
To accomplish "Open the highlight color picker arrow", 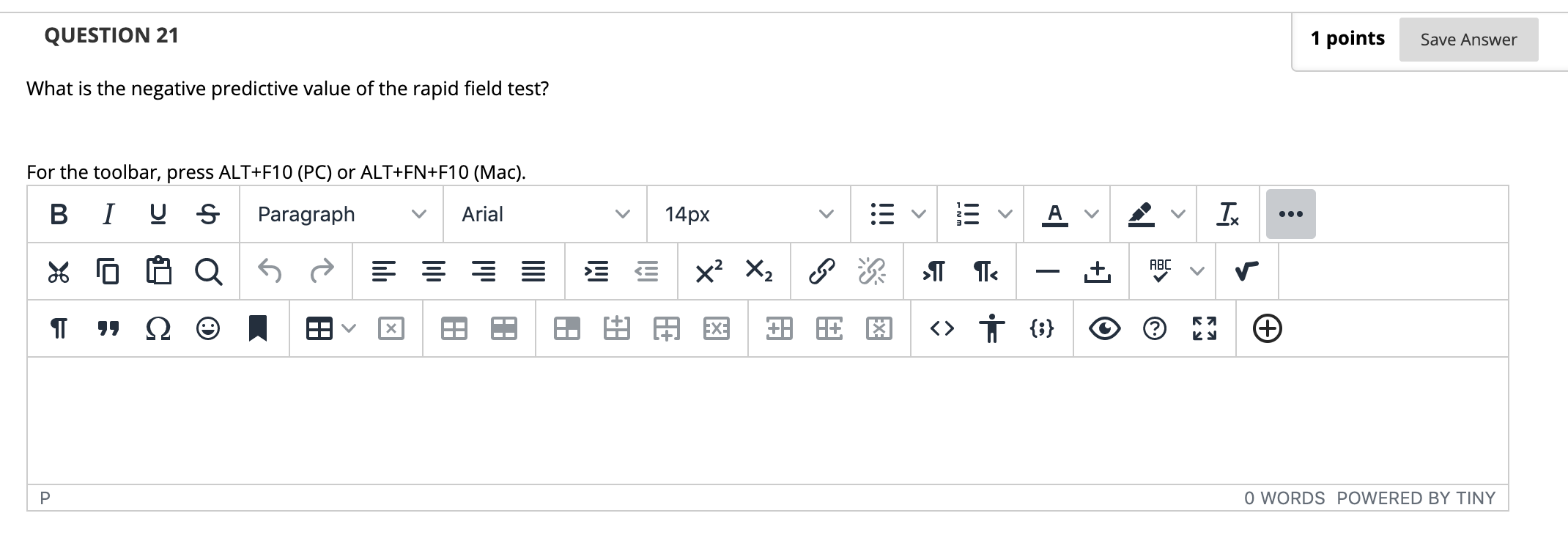I will [1177, 214].
